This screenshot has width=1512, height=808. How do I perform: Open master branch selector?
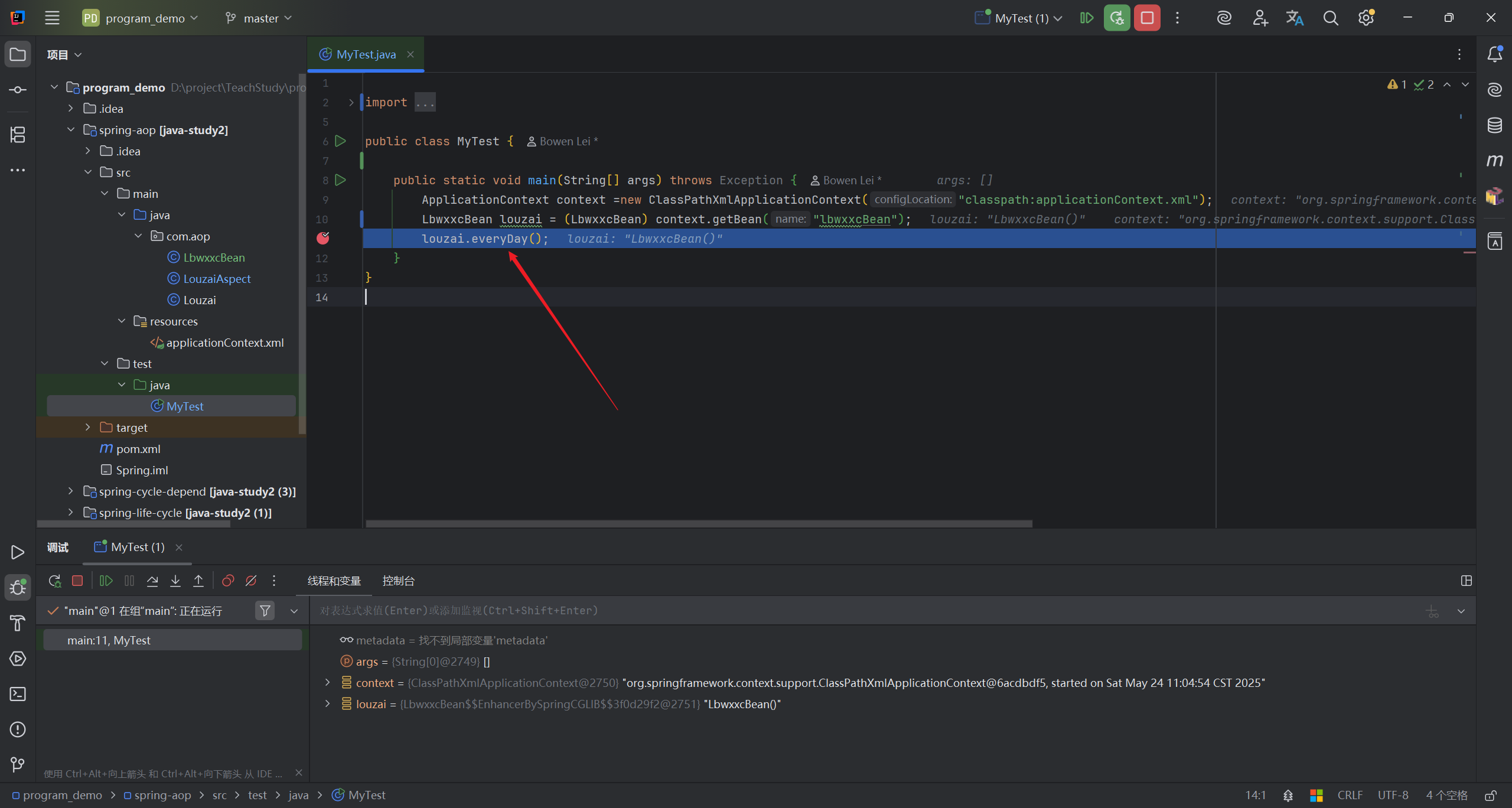[260, 18]
